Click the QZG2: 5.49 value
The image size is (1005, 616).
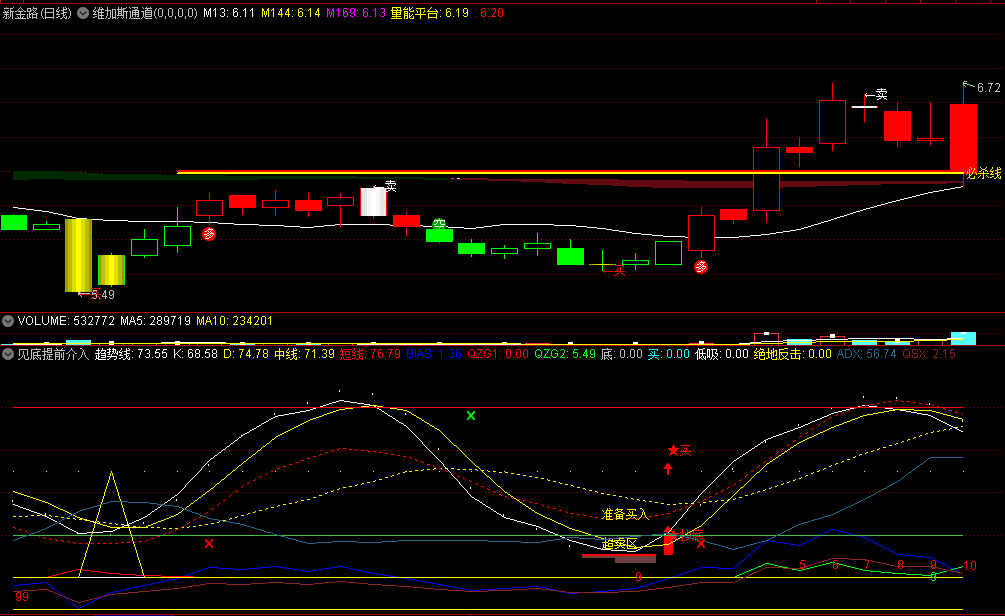click(565, 354)
